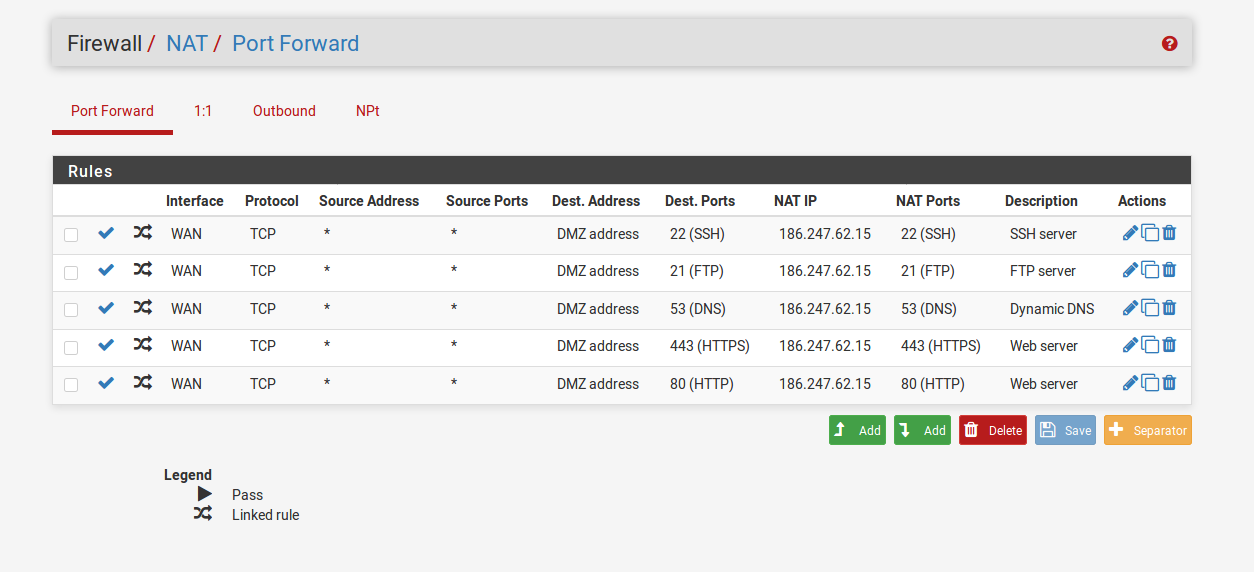1254x572 pixels.
Task: Edit the 443 (HTTPS) Web server rule
Action: tap(1130, 345)
